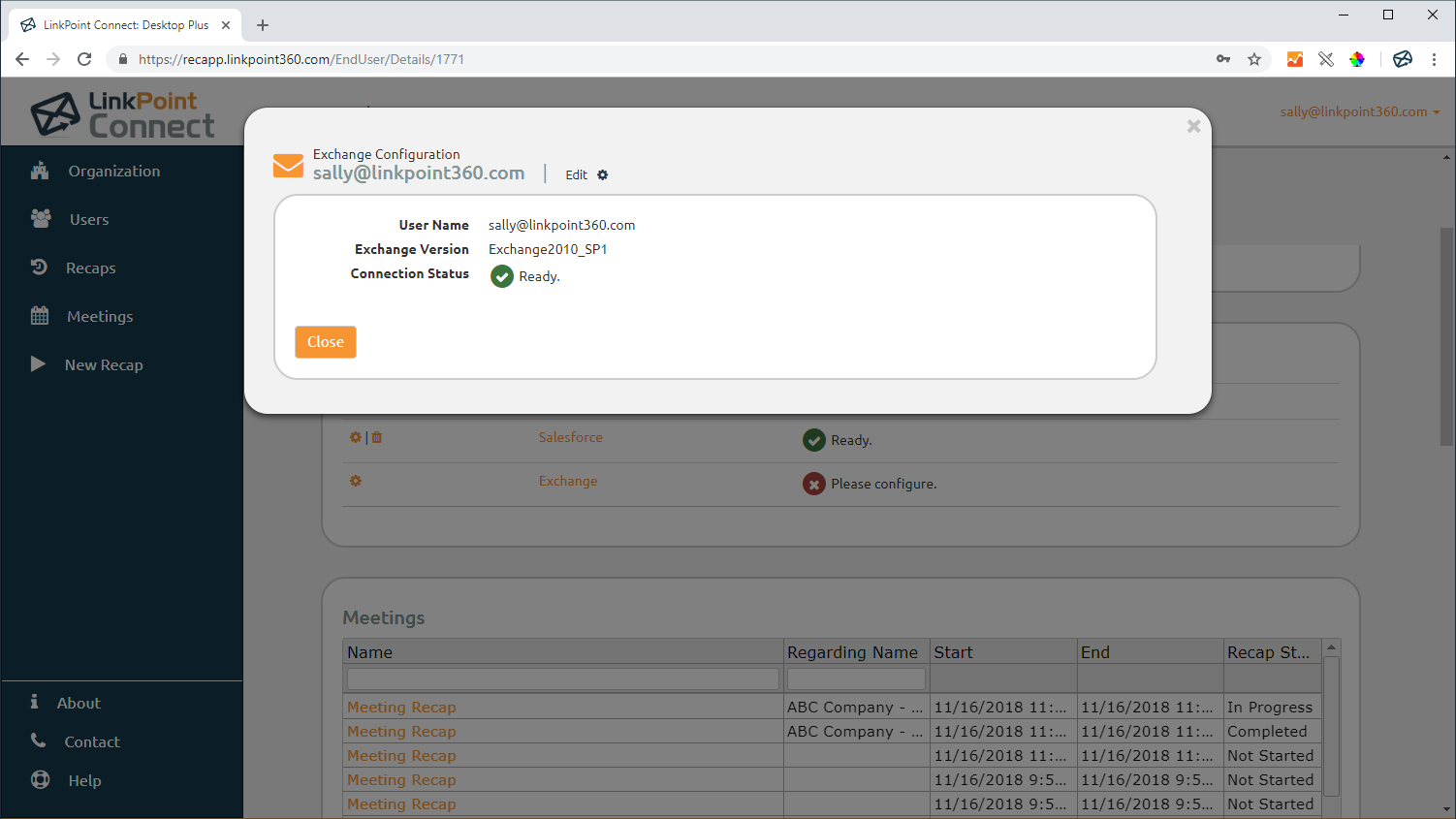Sort by the Recap St... column header
Viewport: 1456px width, 819px height.
(1273, 652)
